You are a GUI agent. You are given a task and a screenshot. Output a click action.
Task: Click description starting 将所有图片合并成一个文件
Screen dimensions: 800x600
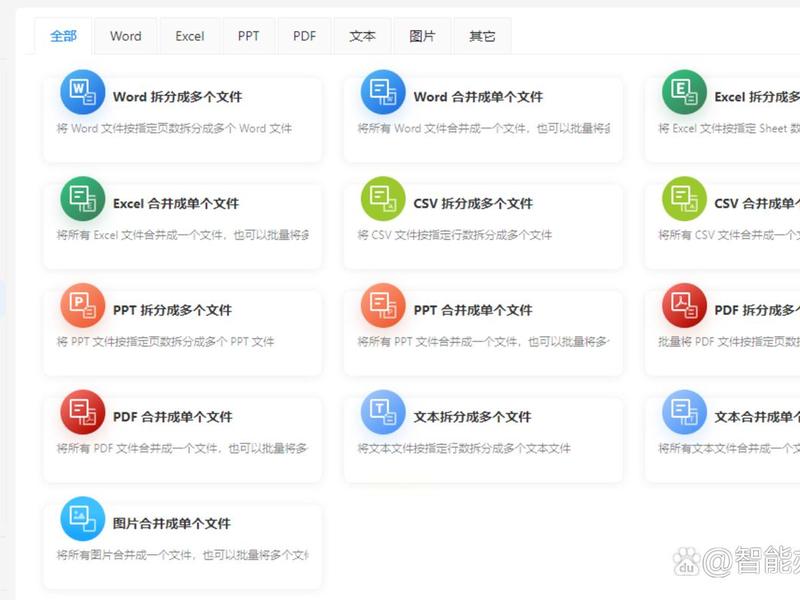[183, 555]
